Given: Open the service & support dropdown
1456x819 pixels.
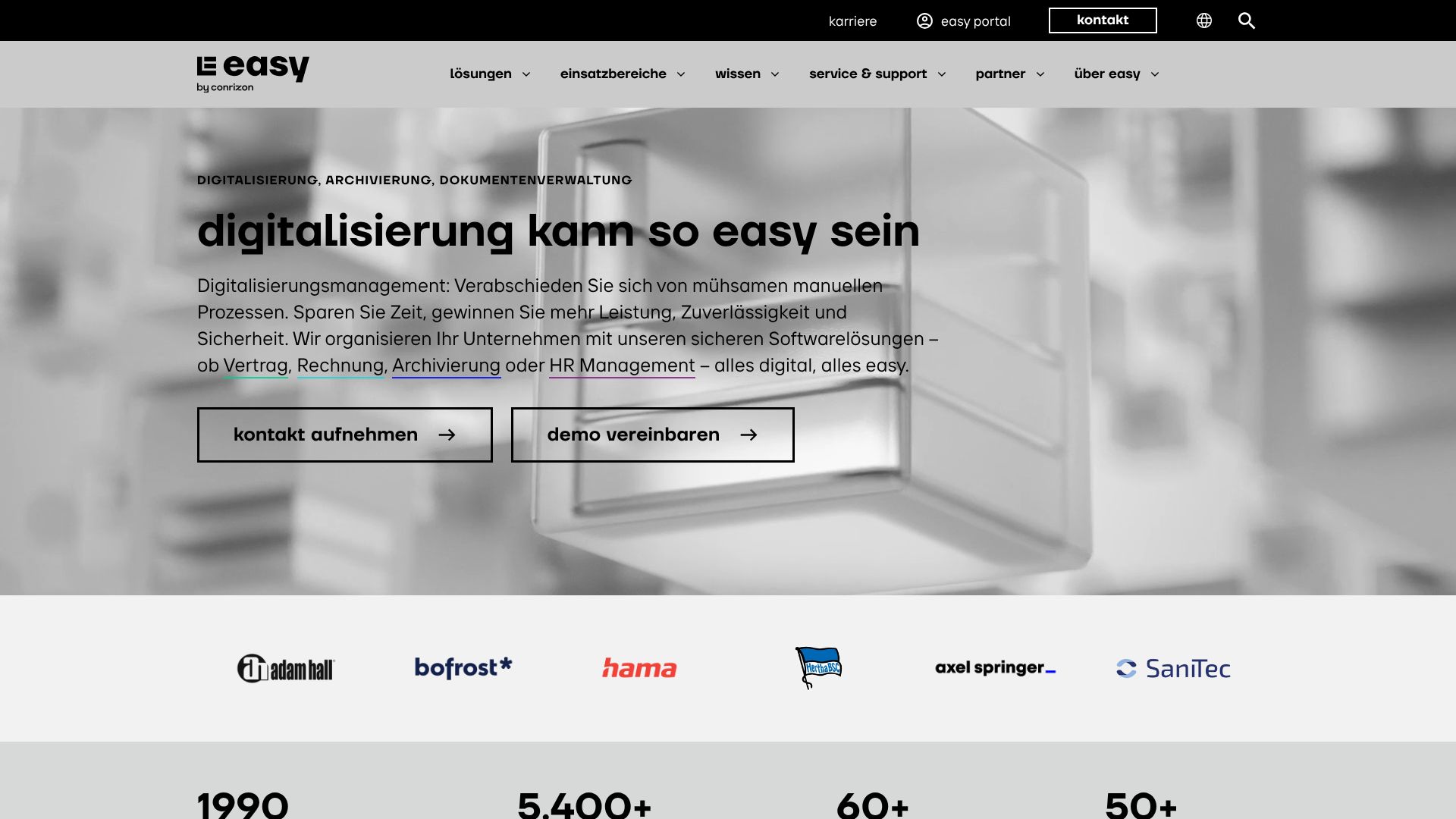Looking at the screenshot, I should tap(877, 74).
